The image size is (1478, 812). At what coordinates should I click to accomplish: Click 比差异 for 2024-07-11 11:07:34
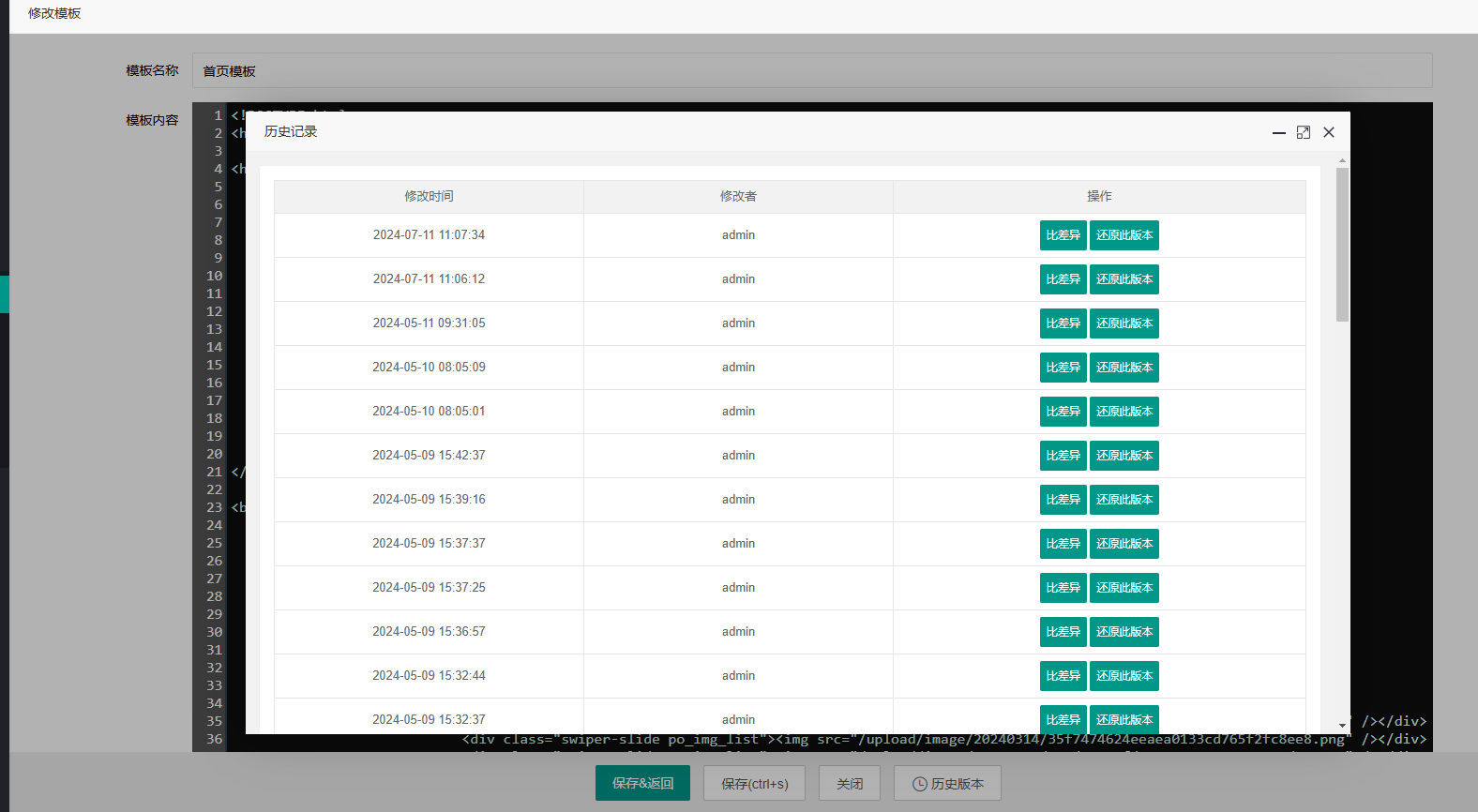[x=1063, y=235]
